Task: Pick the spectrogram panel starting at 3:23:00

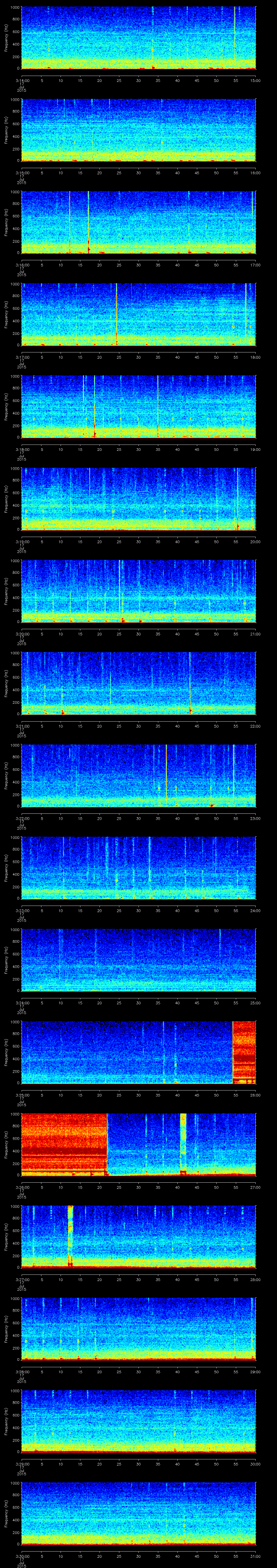Action: [139, 868]
